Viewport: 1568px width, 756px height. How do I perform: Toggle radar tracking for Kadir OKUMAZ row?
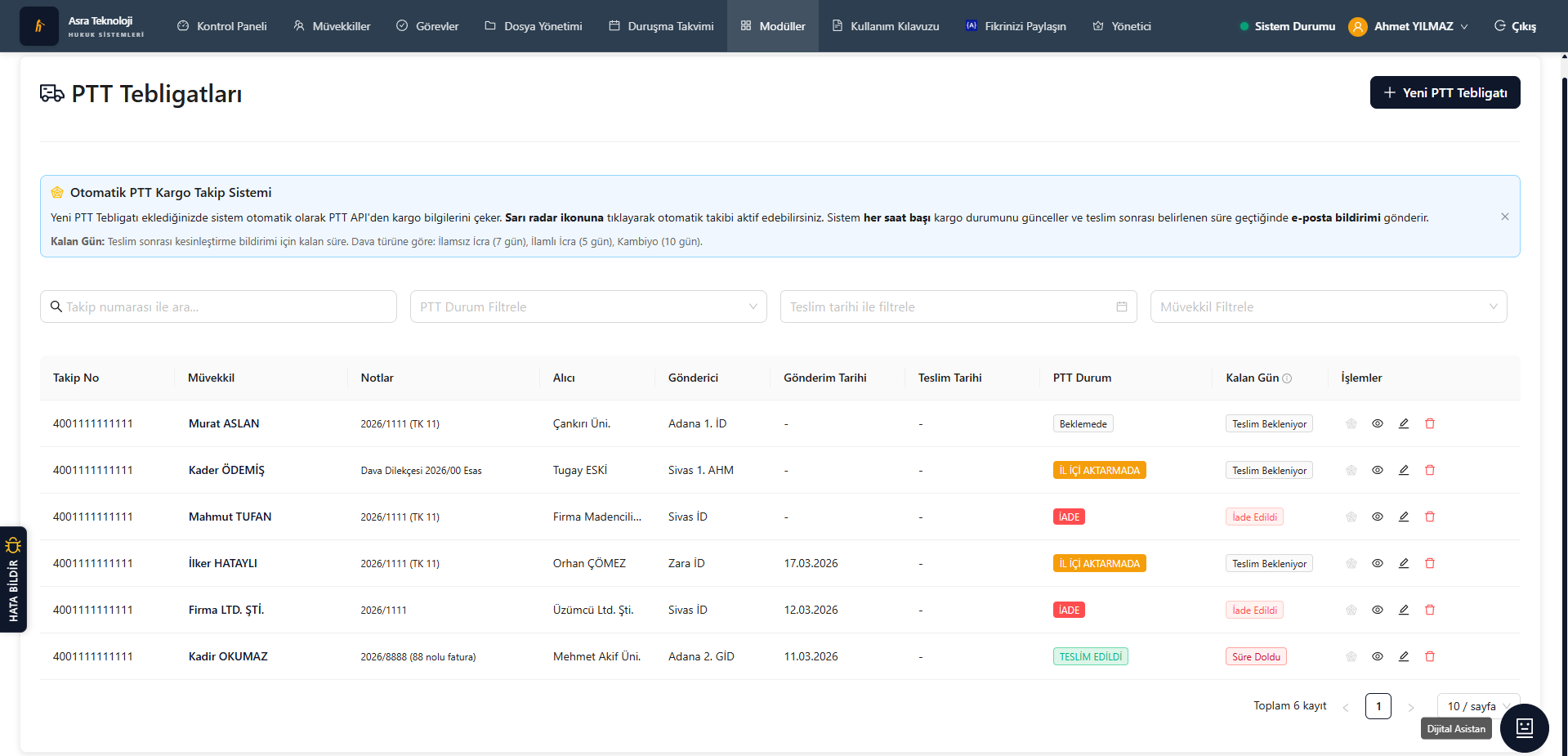[1351, 656]
